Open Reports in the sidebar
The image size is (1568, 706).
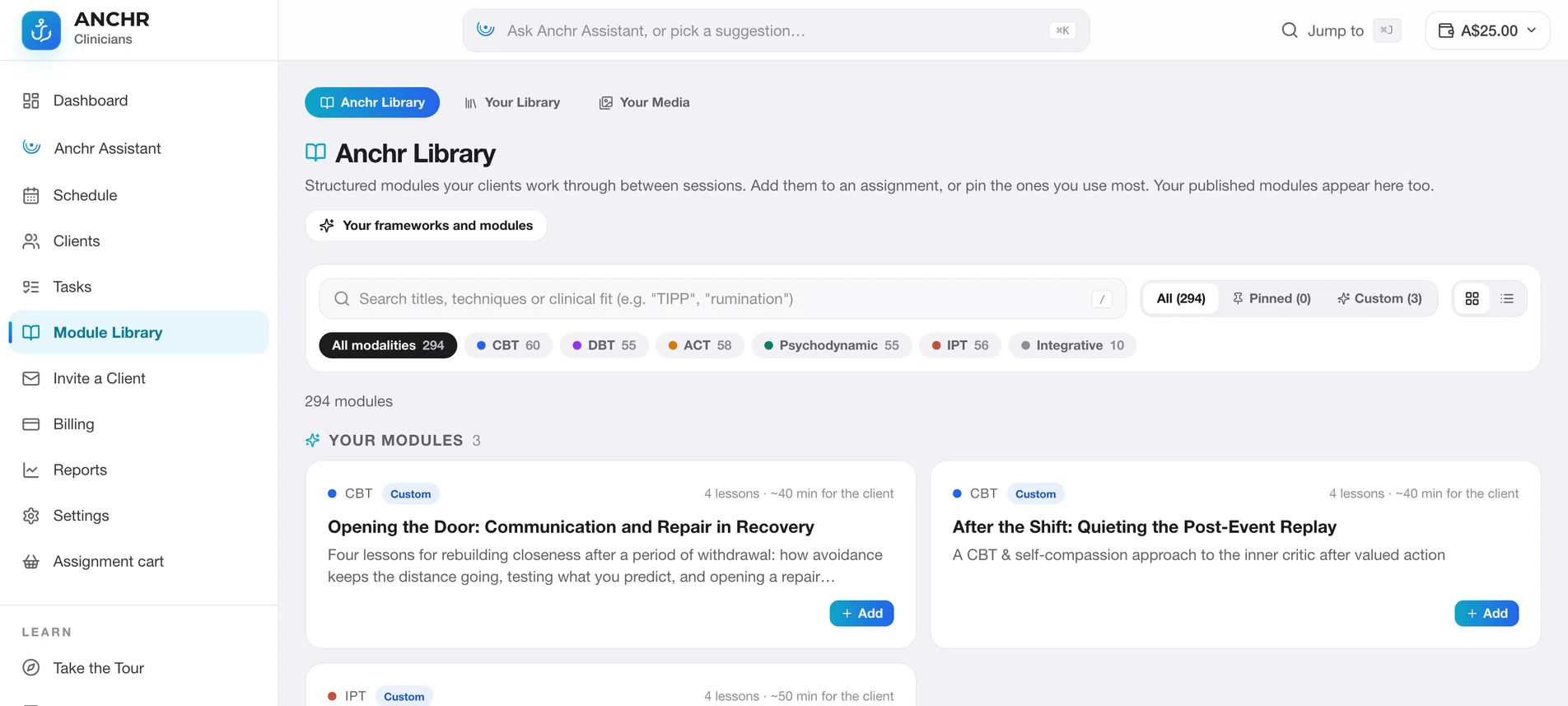138,470
